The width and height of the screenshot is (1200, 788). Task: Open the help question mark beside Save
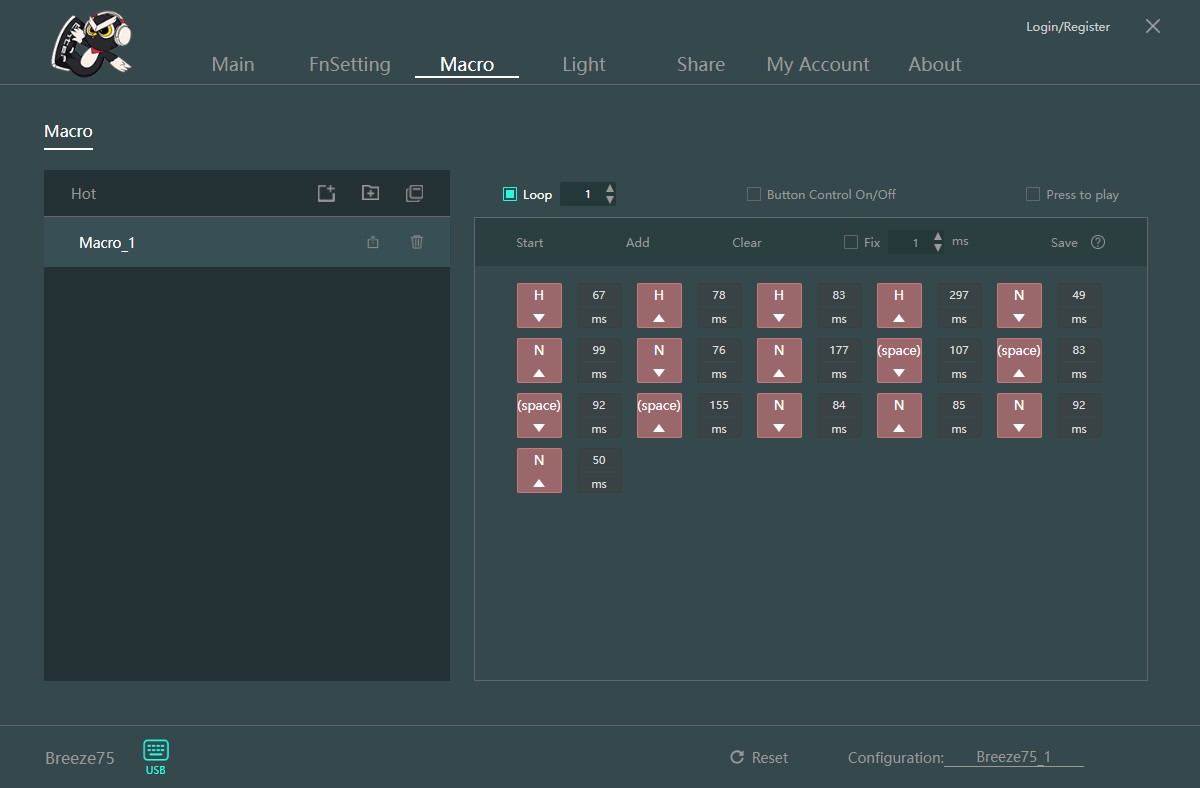[x=1098, y=242]
